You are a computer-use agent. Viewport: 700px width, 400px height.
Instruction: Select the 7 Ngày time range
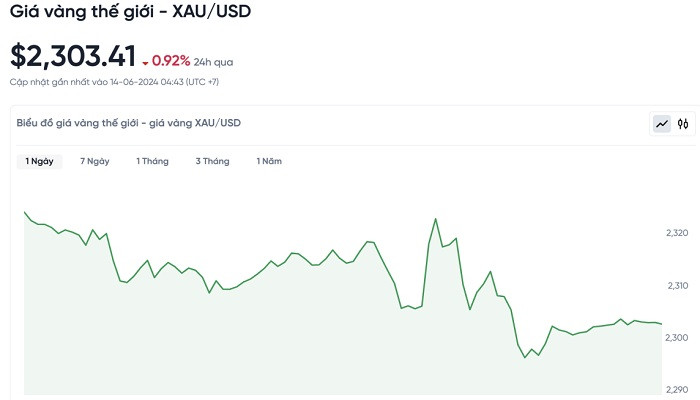pyautogui.click(x=95, y=161)
